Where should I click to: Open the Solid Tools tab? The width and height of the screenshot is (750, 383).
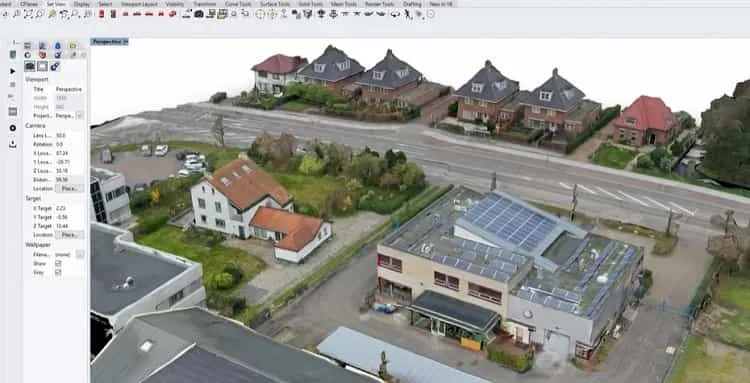click(310, 4)
